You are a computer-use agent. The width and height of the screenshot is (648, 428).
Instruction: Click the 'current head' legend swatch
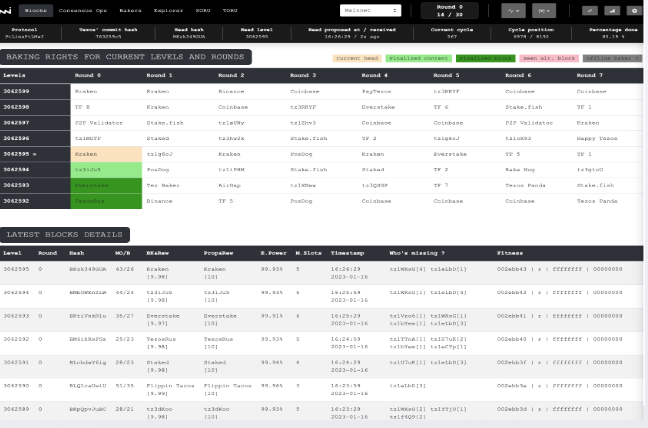click(x=357, y=58)
